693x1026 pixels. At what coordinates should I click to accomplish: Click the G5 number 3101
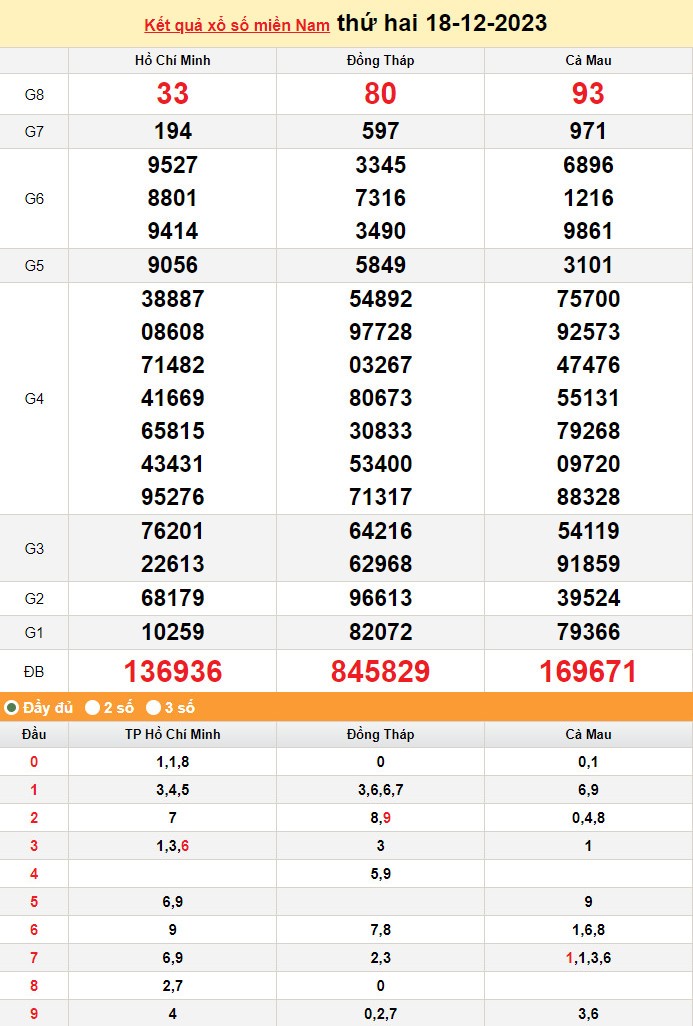coord(588,265)
